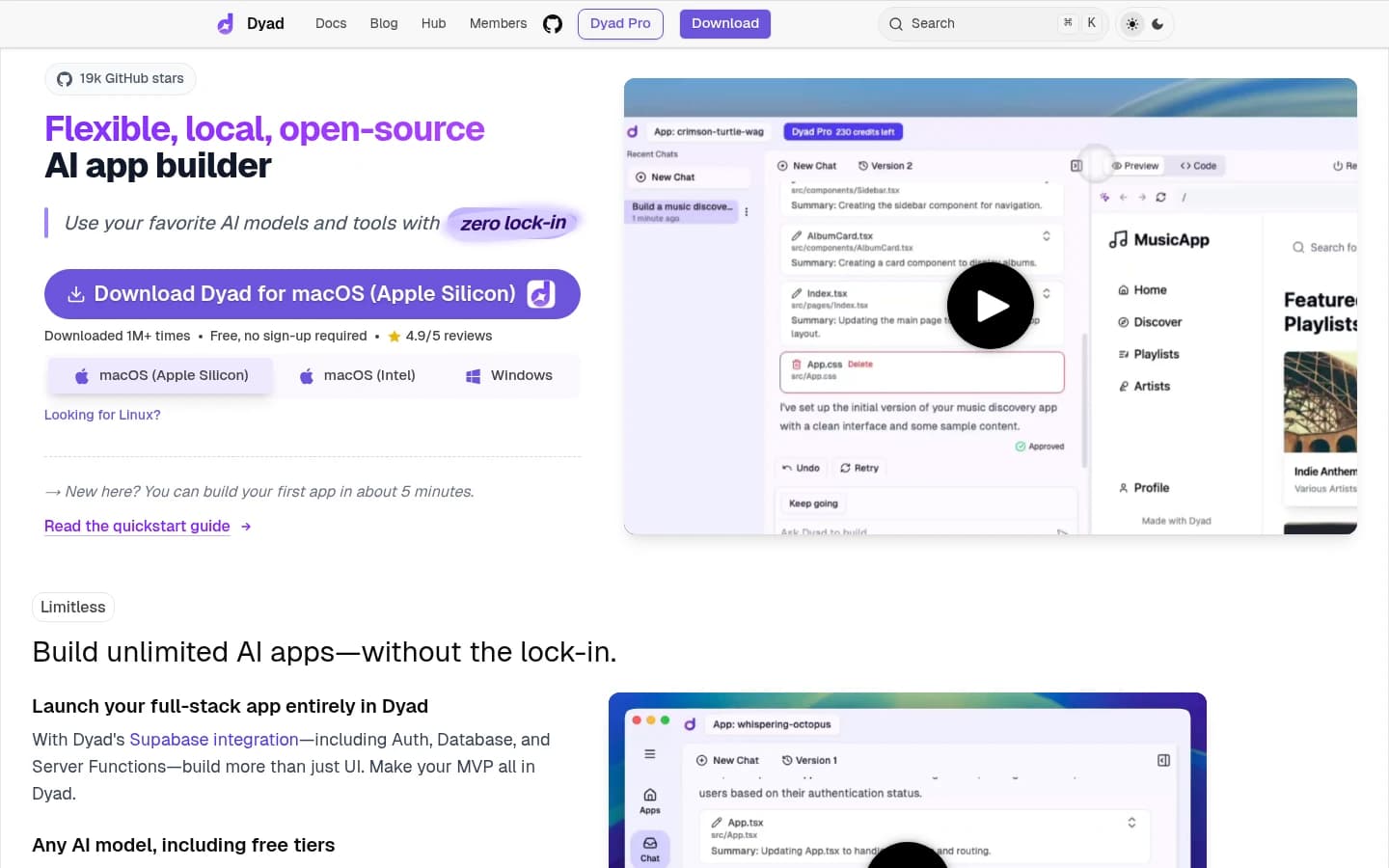This screenshot has height=868, width=1389.
Task: Open the Read the quickstart guide link
Action: (137, 526)
